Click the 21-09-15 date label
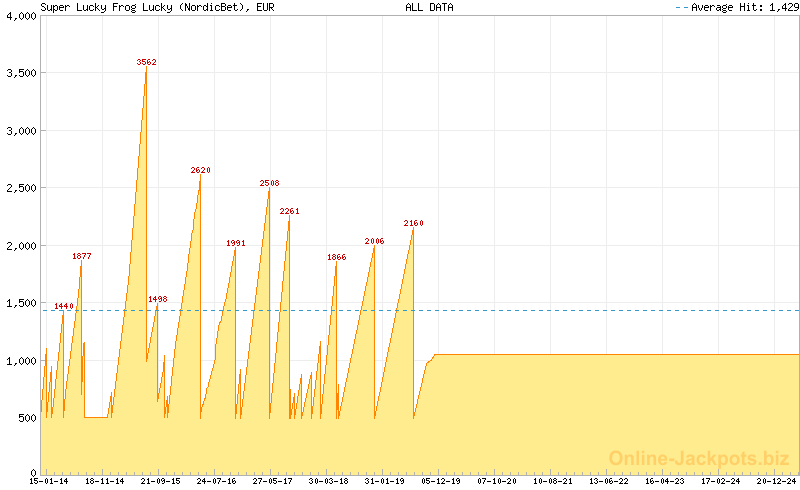Screen dimensions: 800x490 tap(161, 481)
